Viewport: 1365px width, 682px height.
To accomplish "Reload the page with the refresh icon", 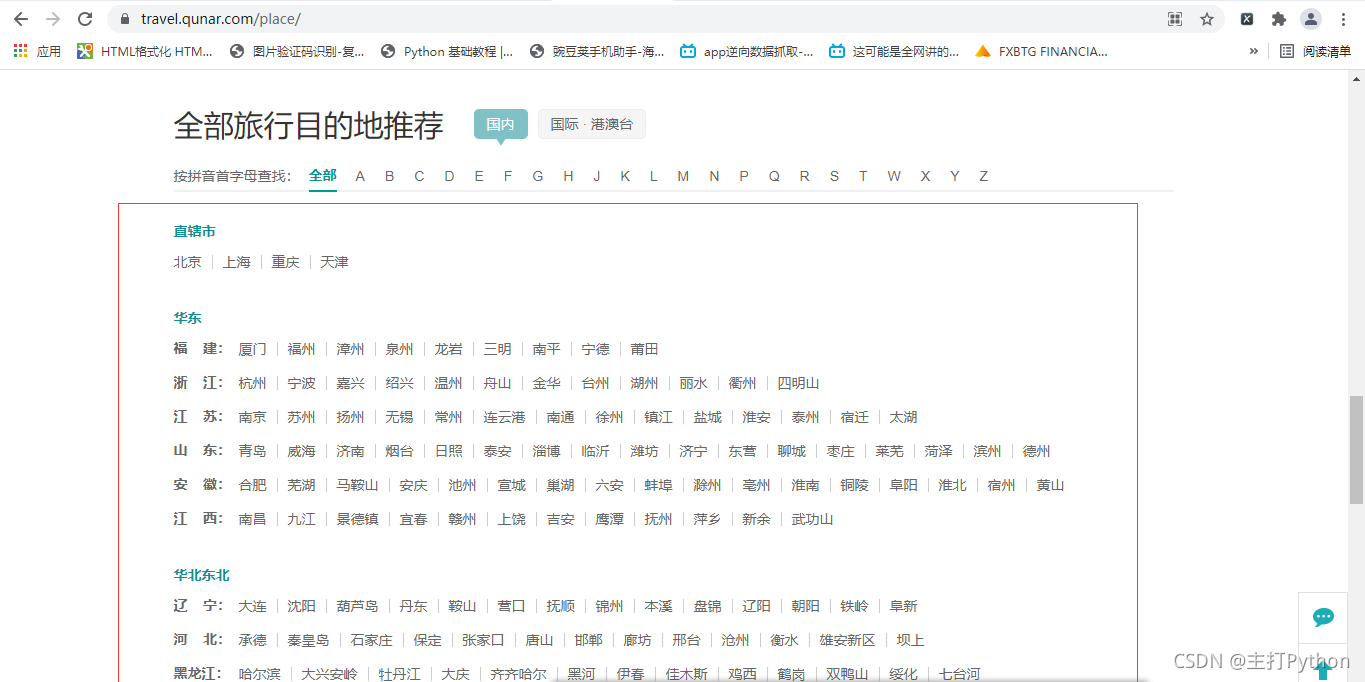I will 85,19.
